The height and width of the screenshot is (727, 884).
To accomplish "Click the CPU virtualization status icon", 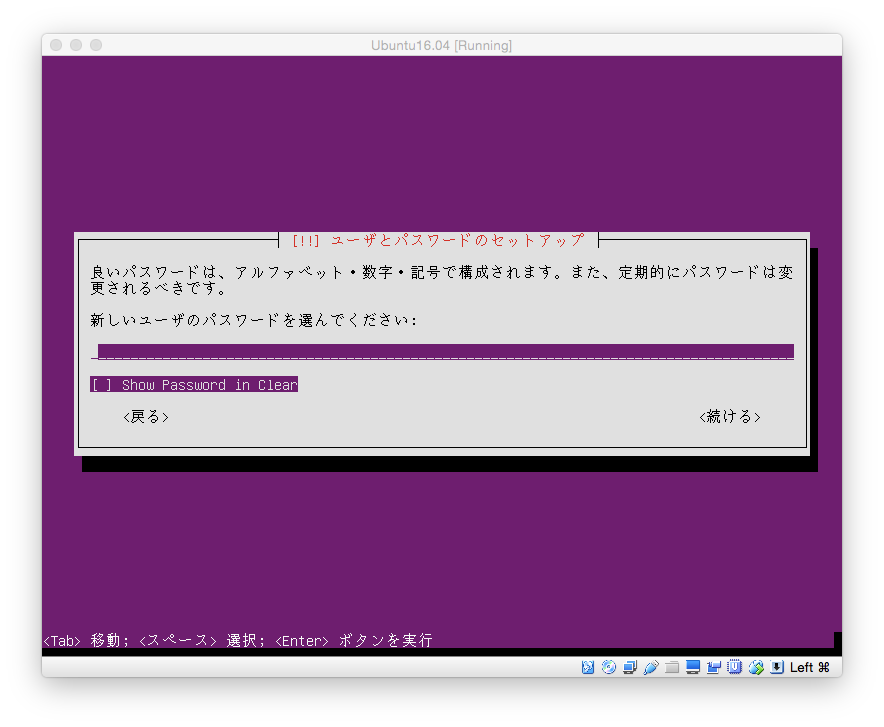I will tap(735, 667).
